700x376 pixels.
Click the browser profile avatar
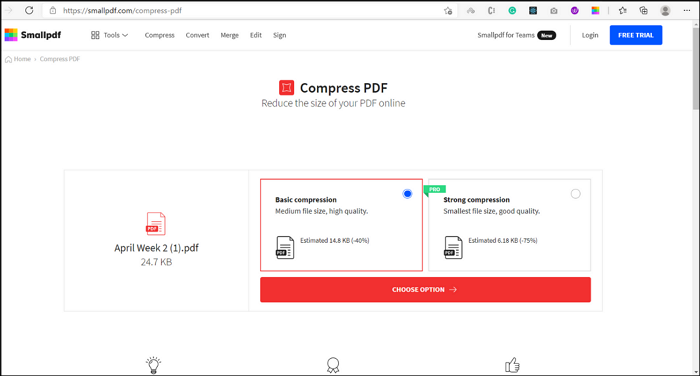point(665,11)
